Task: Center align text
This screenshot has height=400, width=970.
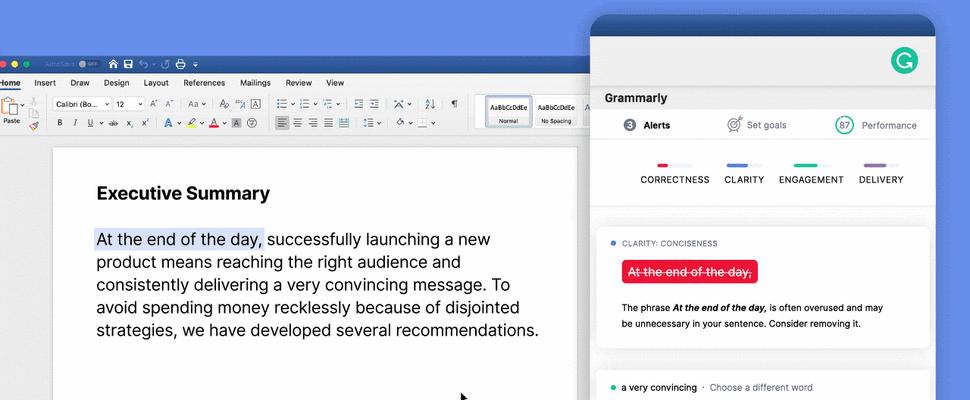Action: 298,123
